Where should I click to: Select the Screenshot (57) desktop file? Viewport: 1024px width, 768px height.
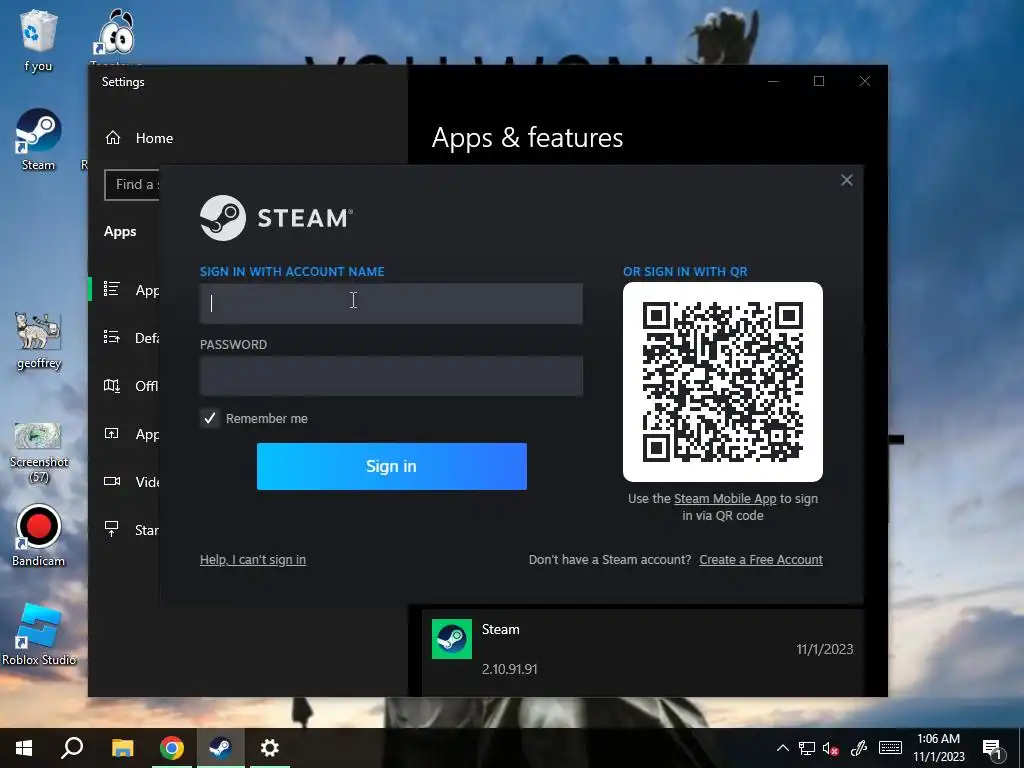39,452
